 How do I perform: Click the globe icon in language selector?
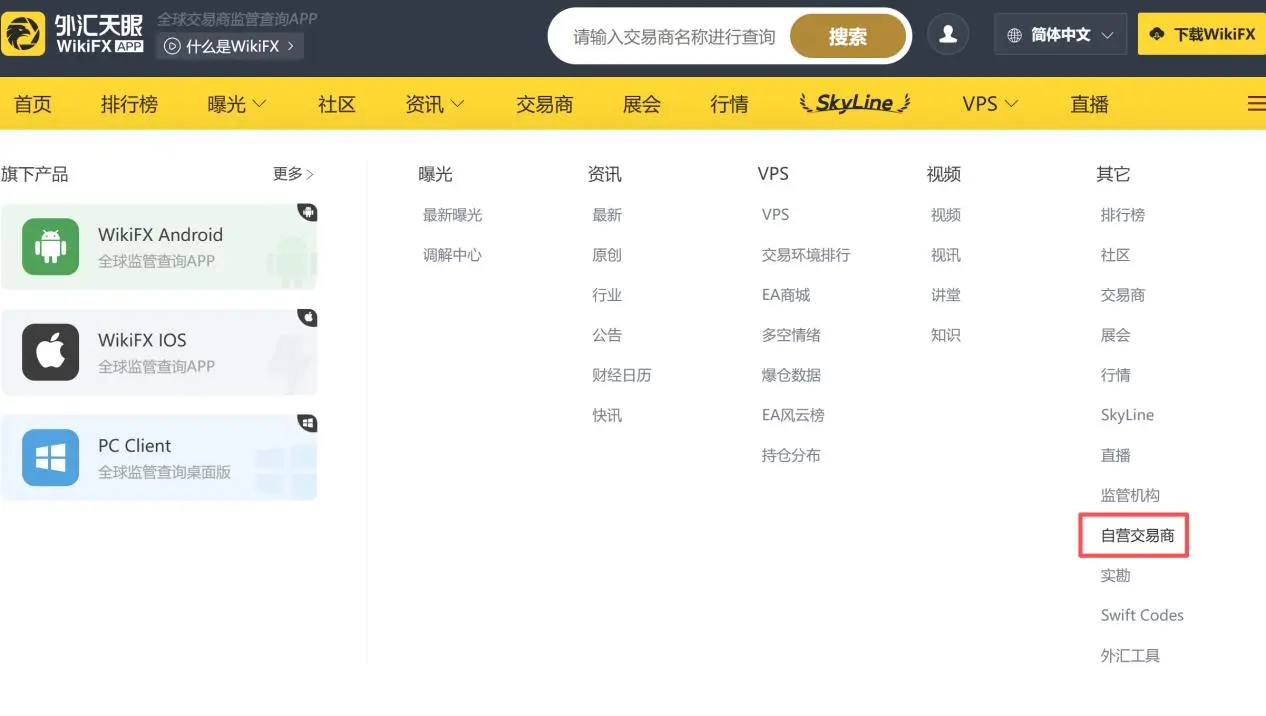coord(1014,35)
